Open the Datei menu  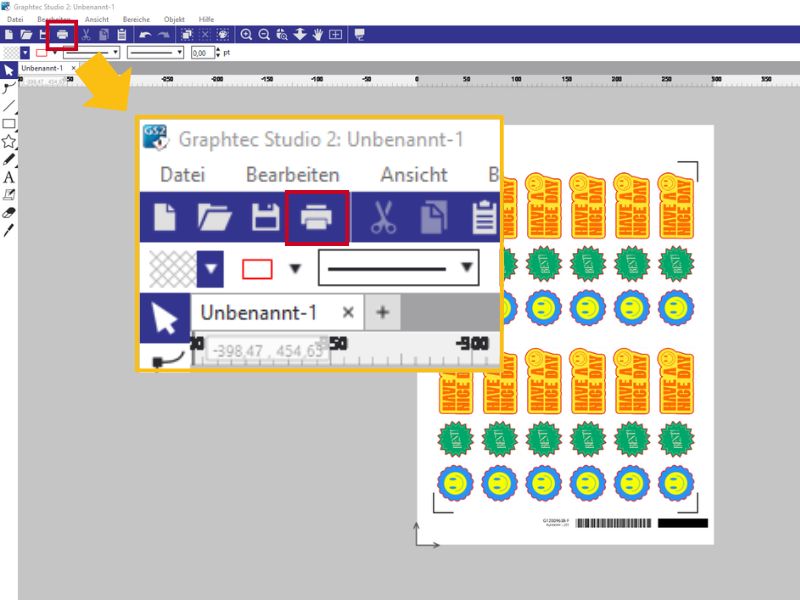point(15,19)
